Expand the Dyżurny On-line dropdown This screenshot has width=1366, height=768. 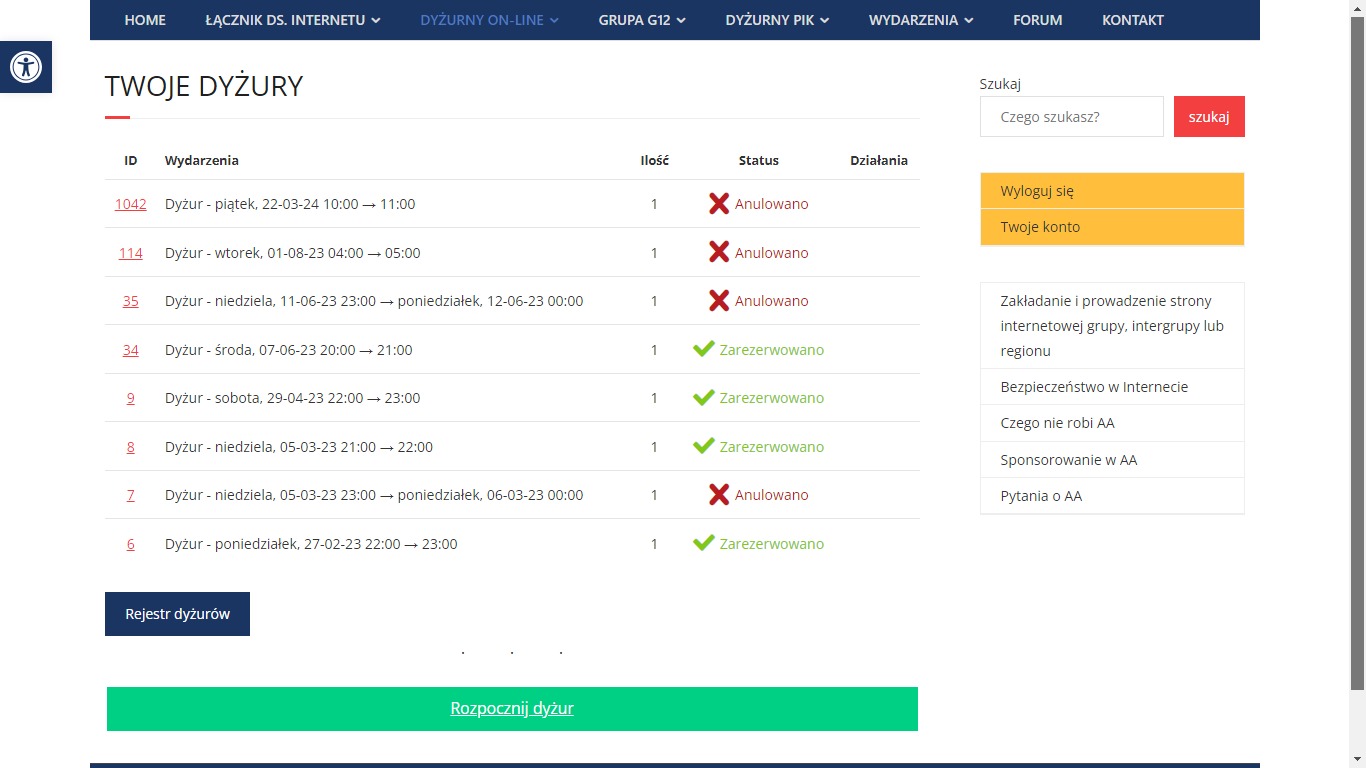489,20
